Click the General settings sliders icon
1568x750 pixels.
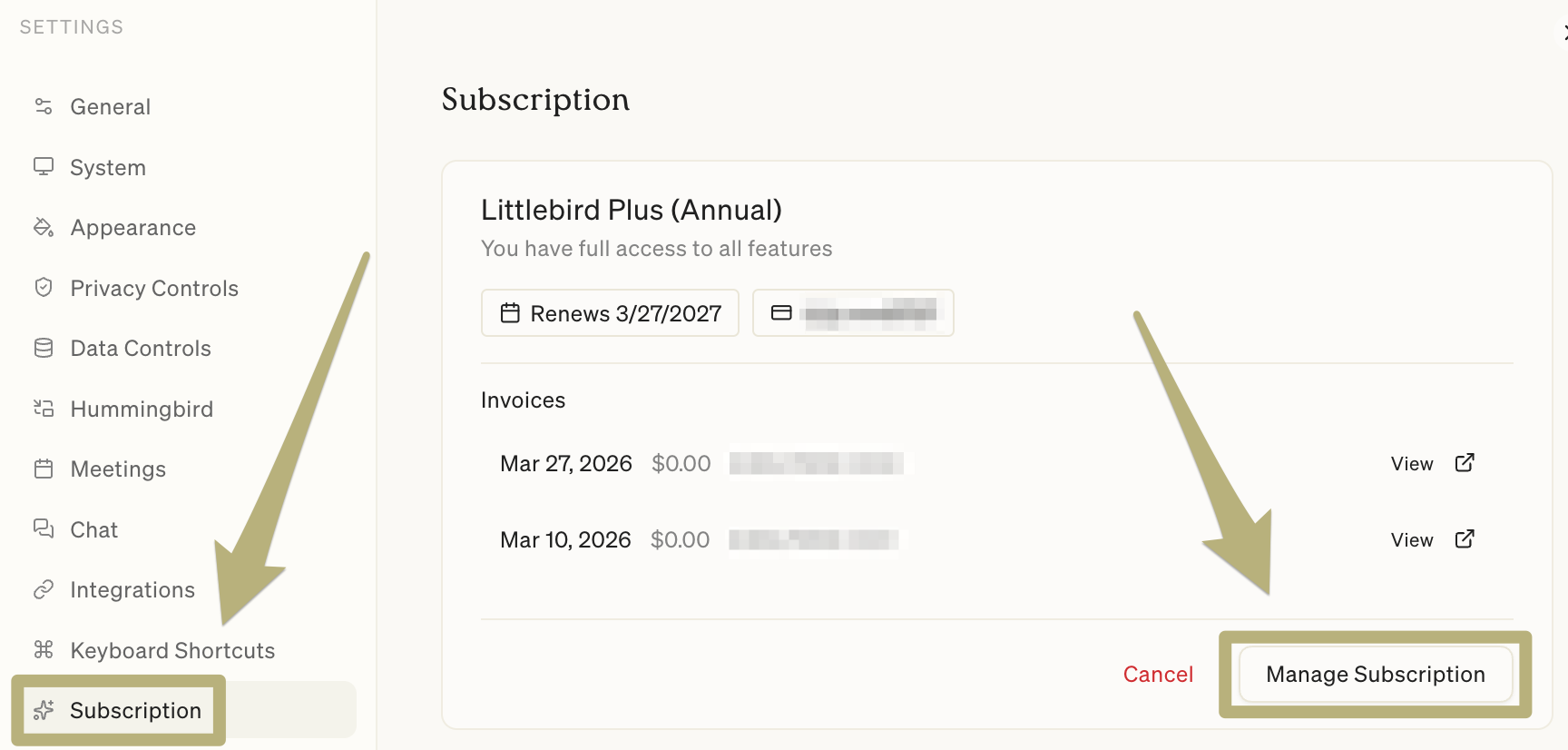pos(44,106)
